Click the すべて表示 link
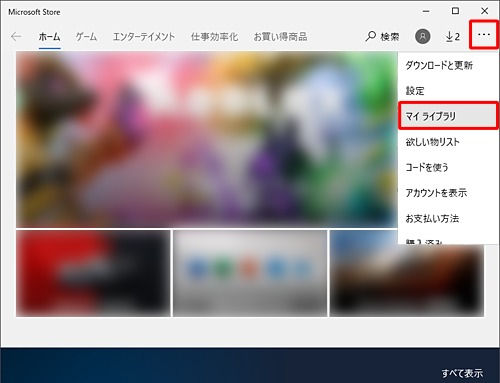The height and width of the screenshot is (383, 500). (462, 373)
